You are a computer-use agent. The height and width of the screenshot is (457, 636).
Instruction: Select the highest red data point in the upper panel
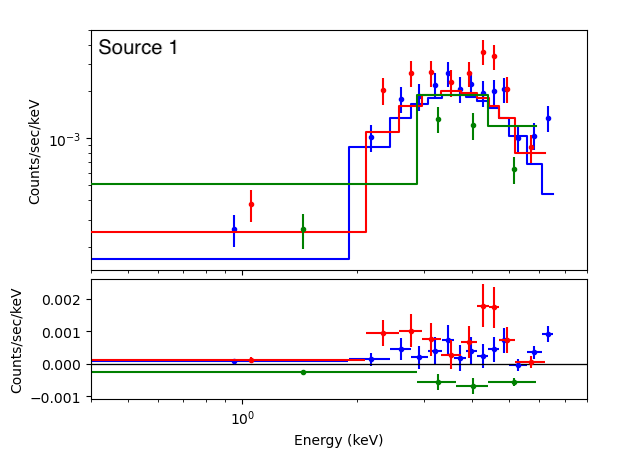(x=483, y=52)
